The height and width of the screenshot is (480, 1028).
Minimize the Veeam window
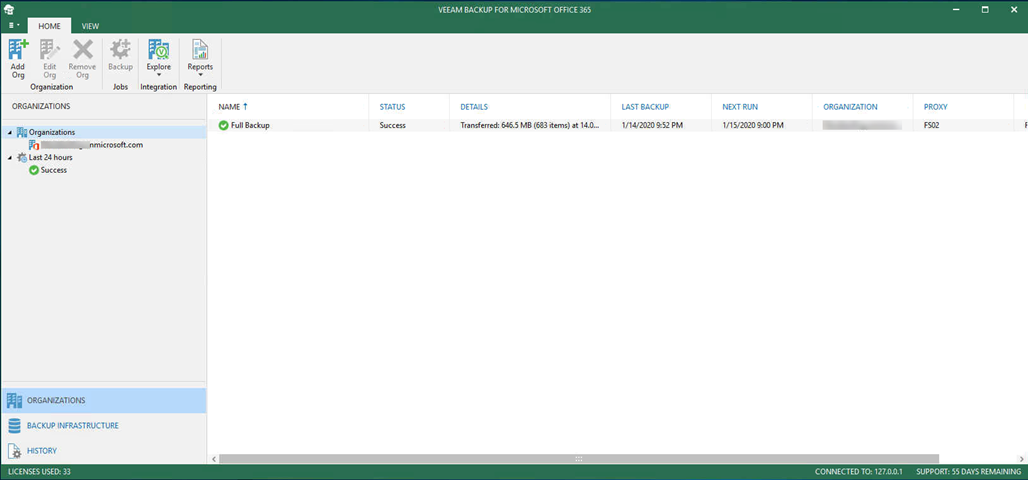(x=955, y=10)
